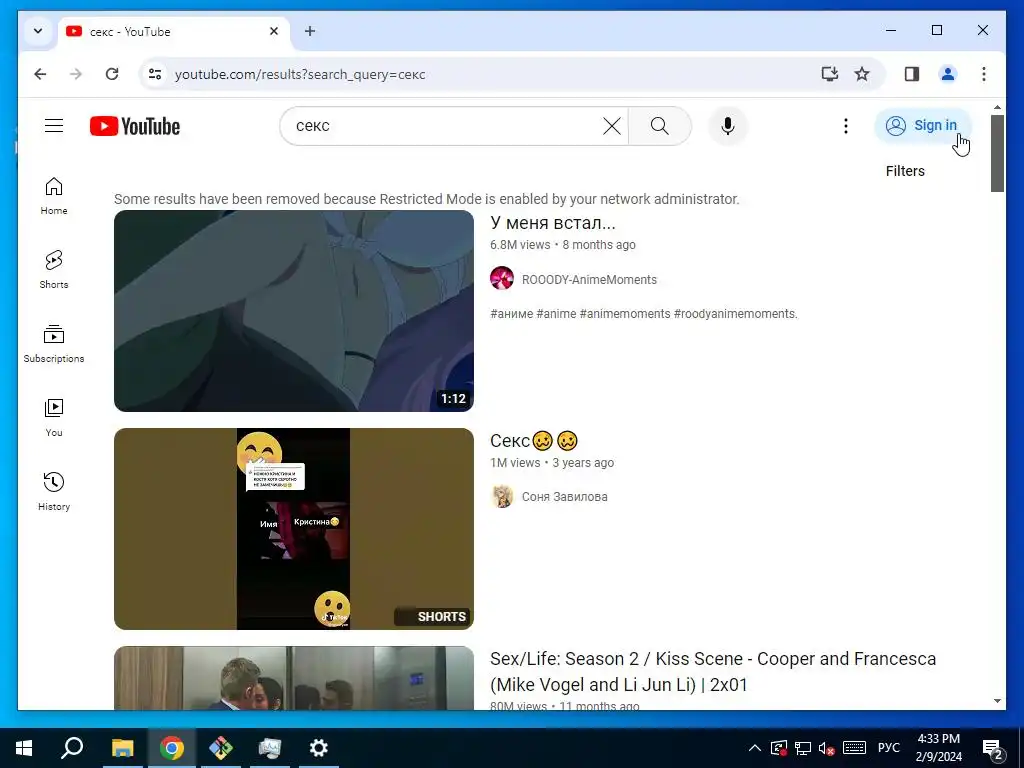Open File Explorer from taskbar

click(122, 748)
